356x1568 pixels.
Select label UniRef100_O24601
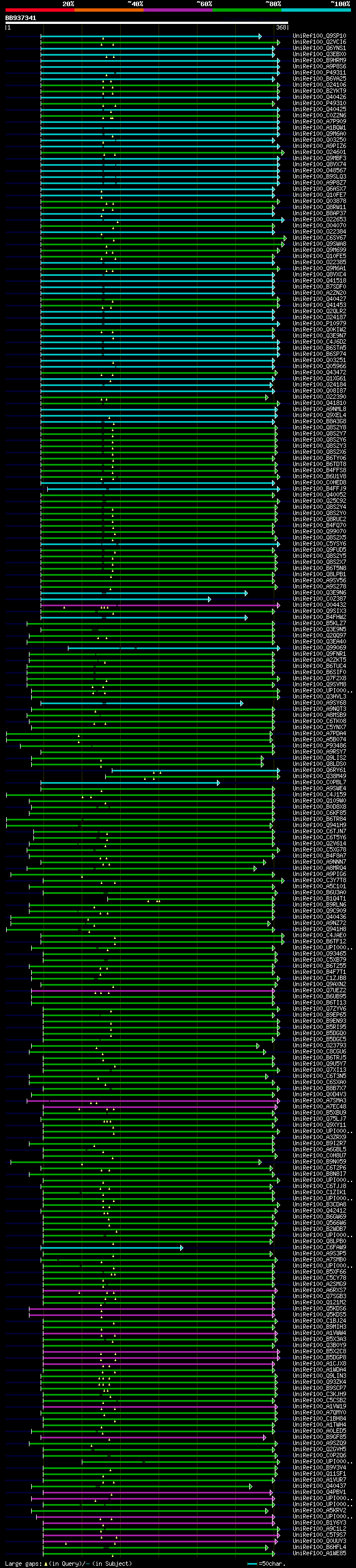319,152
